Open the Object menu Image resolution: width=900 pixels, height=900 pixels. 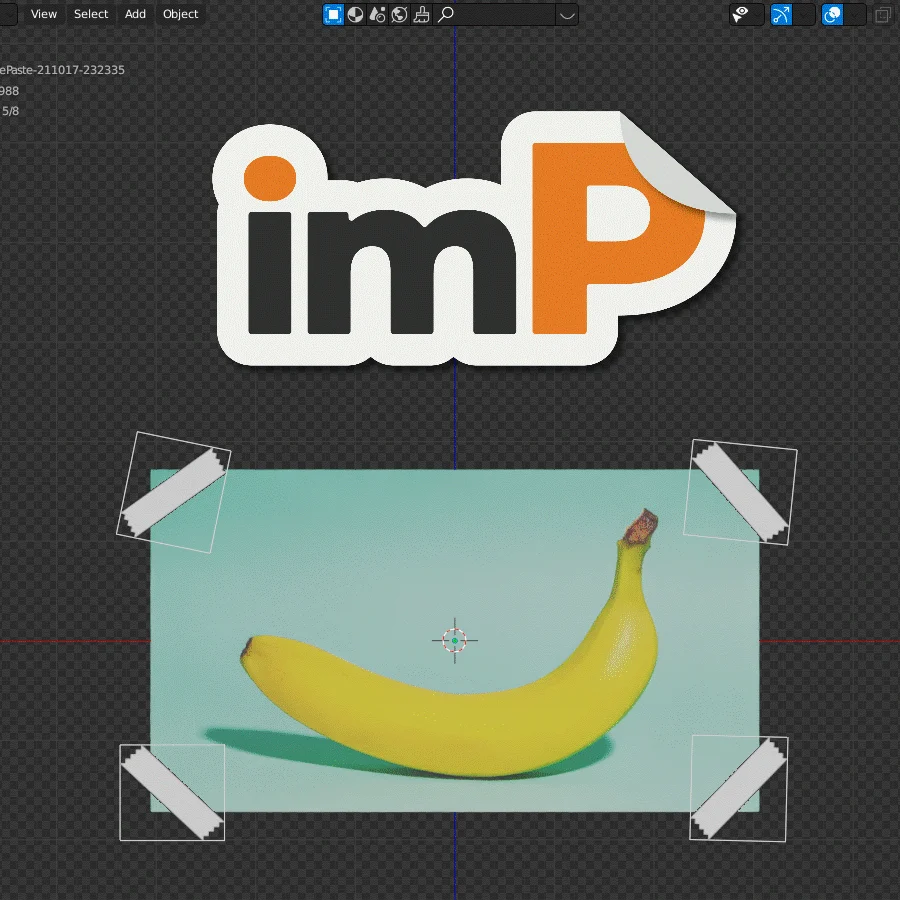click(x=181, y=14)
